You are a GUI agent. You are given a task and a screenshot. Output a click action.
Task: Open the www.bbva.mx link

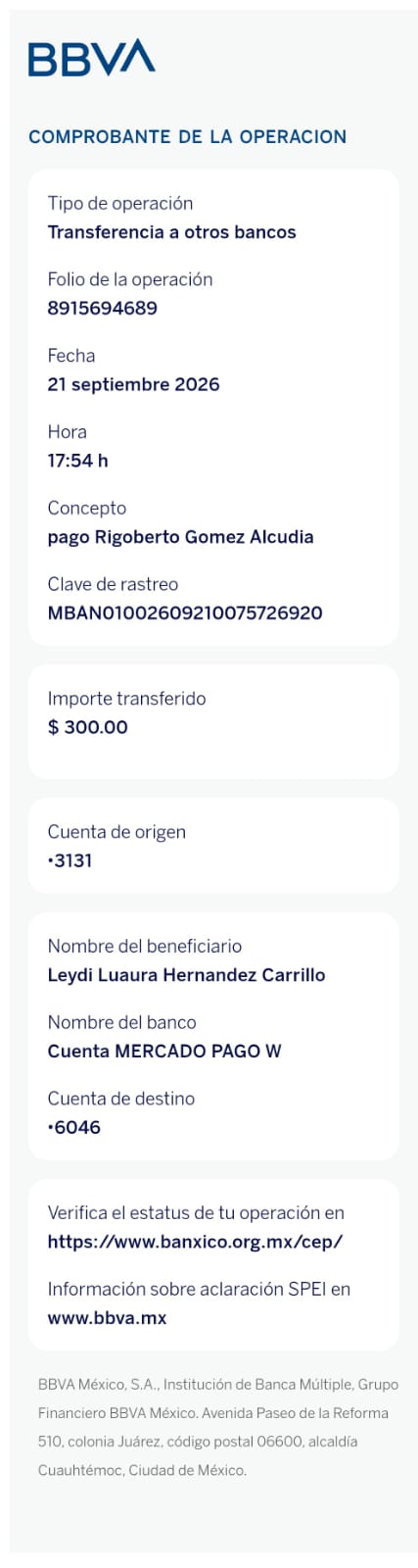click(107, 1318)
